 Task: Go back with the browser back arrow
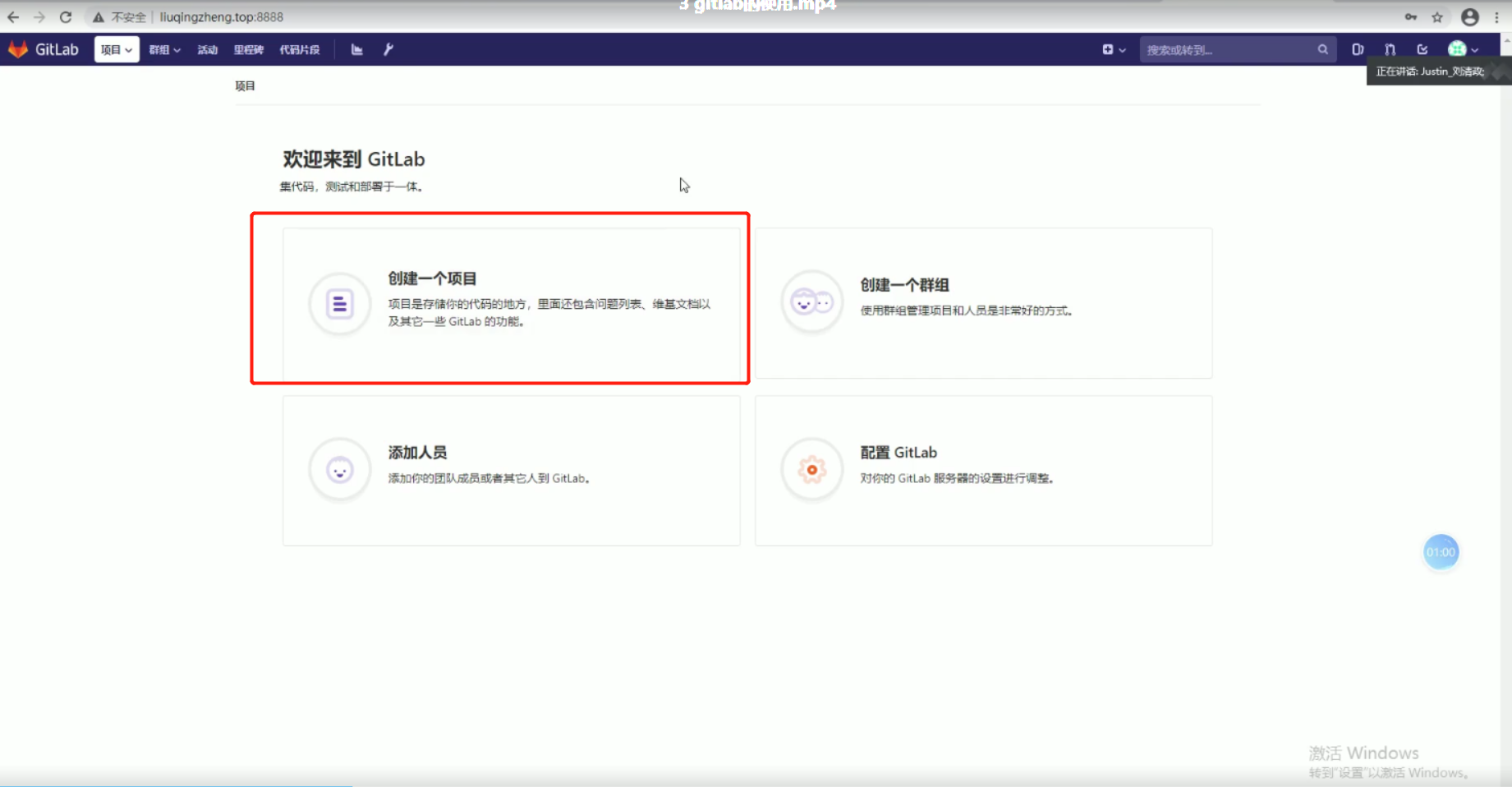[13, 16]
